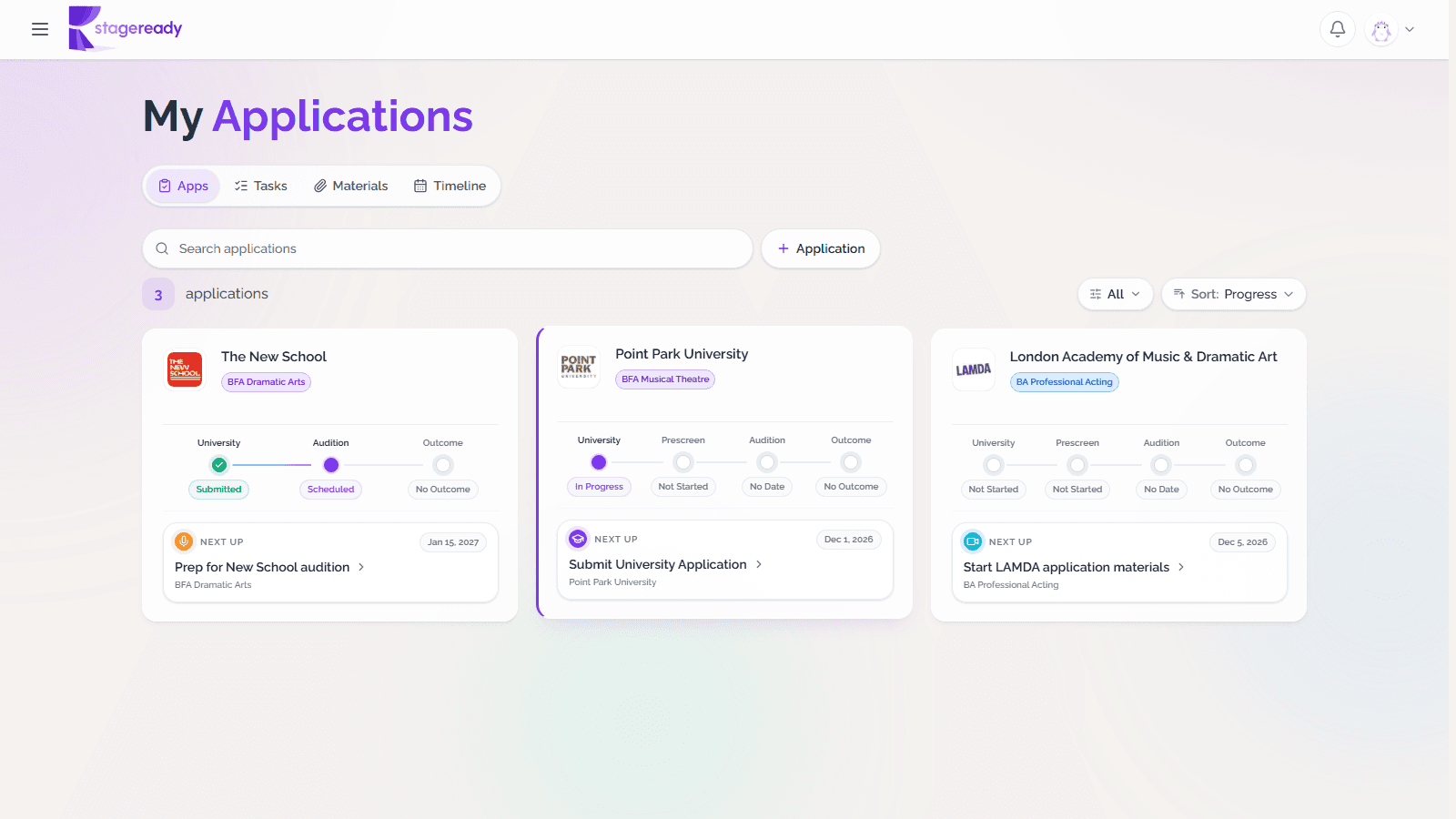Click the Dec 5, 2026 date badge
This screenshot has height=819, width=1456.
(1242, 542)
